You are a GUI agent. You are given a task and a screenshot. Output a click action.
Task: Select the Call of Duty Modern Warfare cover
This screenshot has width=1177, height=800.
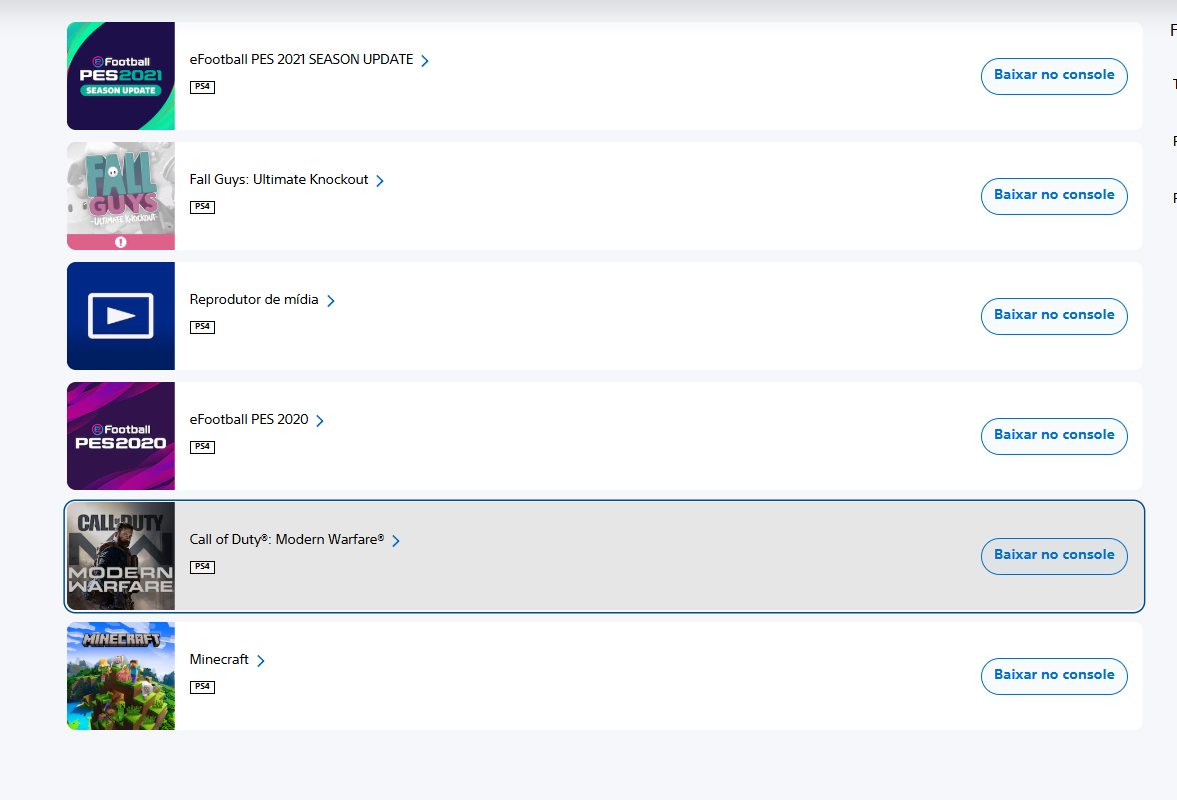(121, 556)
